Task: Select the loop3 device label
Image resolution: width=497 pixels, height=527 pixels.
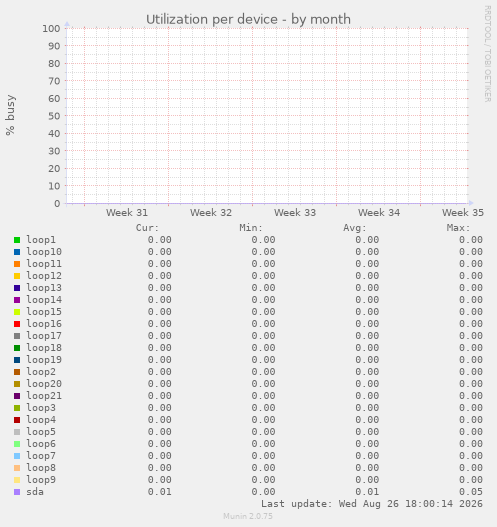Action: pos(41,408)
